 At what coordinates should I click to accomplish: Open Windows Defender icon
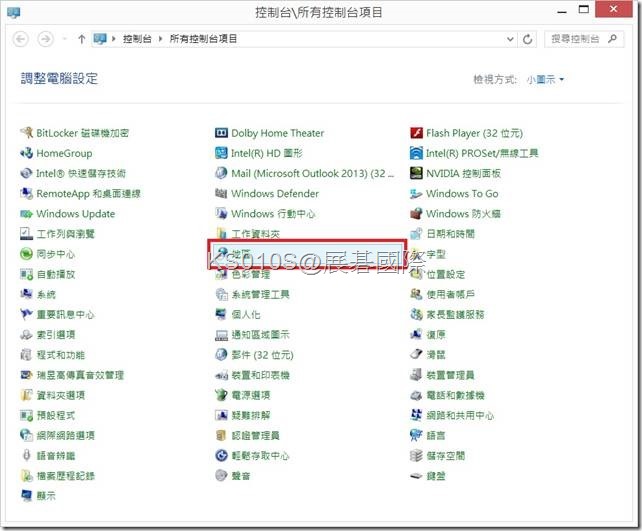click(x=221, y=193)
